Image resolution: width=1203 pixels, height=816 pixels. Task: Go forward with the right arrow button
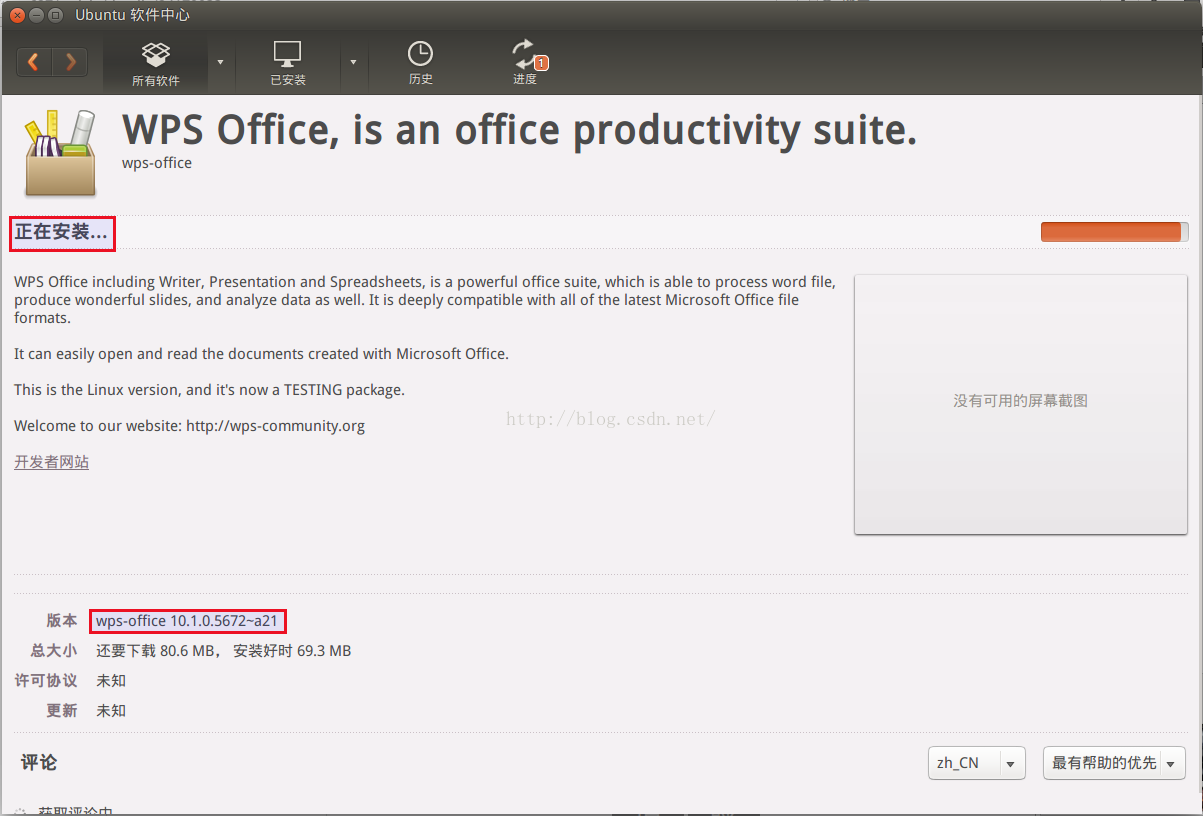tap(70, 62)
